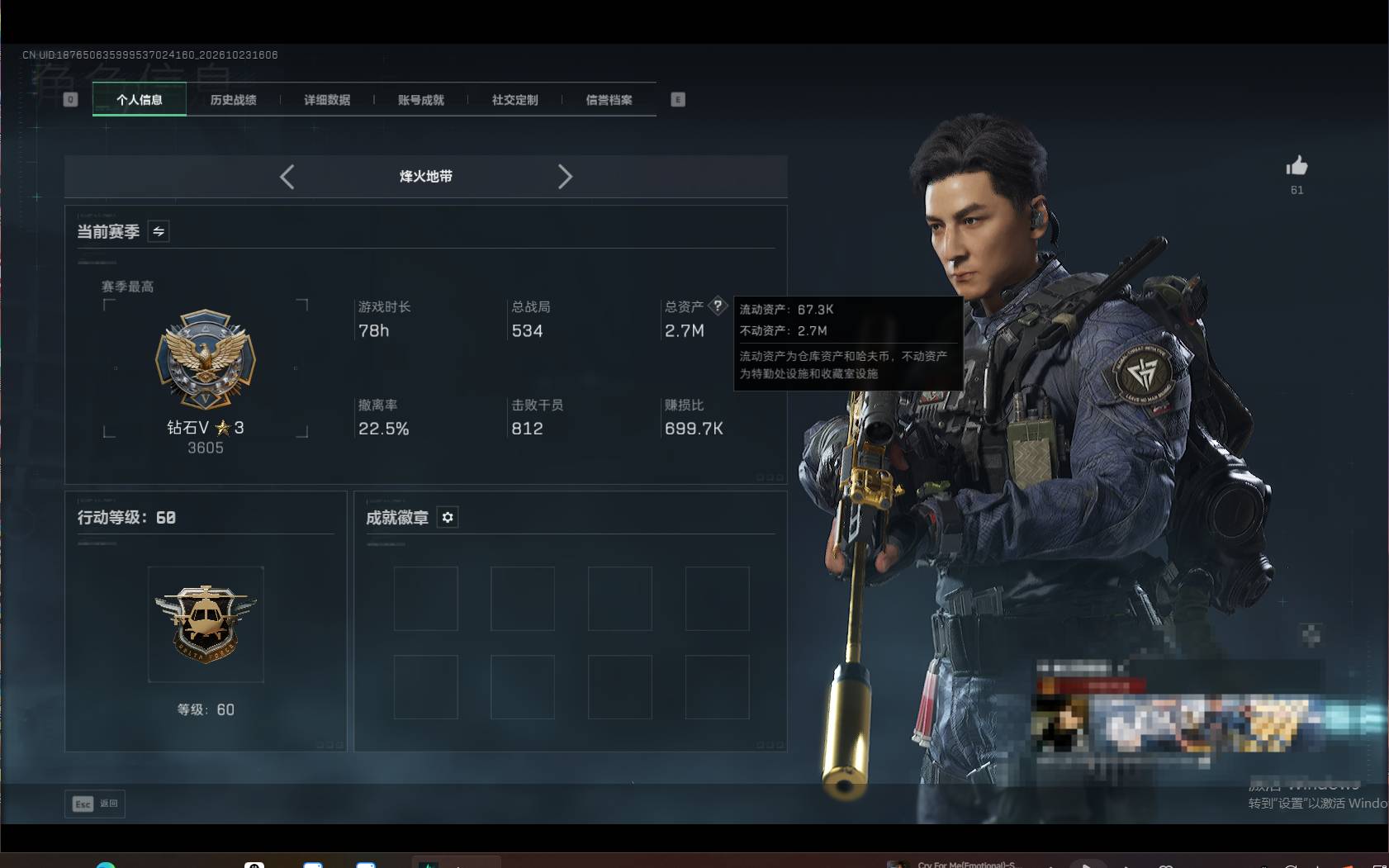This screenshot has width=1389, height=868.
Task: Select the first empty achievement badge slot
Action: [x=426, y=599]
